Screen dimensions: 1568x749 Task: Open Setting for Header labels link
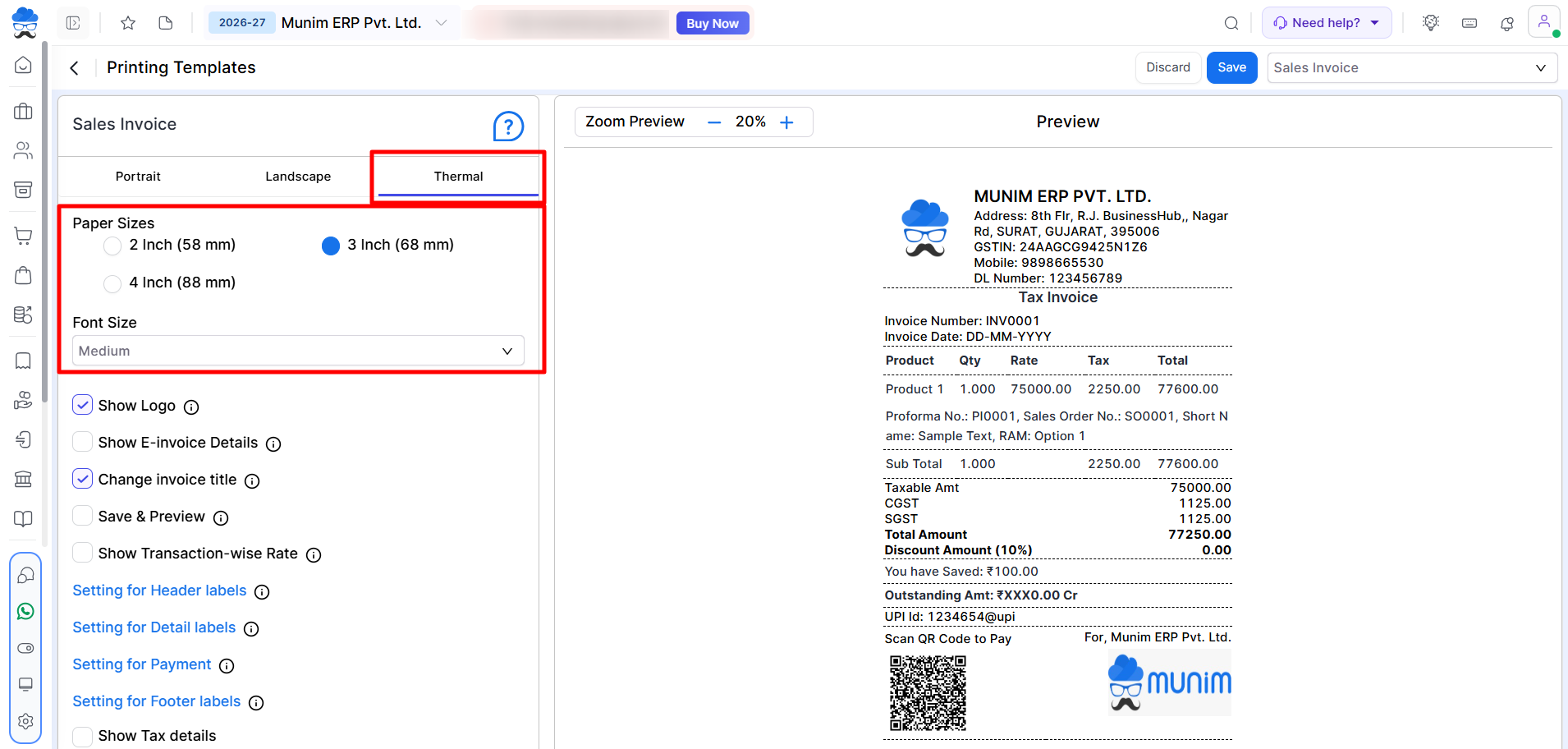click(159, 590)
